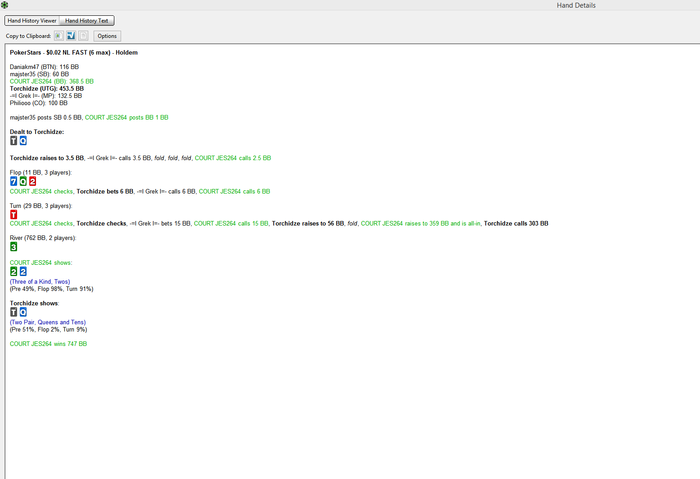Click '(Two Pair, Queens and Tens)' text
The image size is (700, 479).
coord(48,322)
